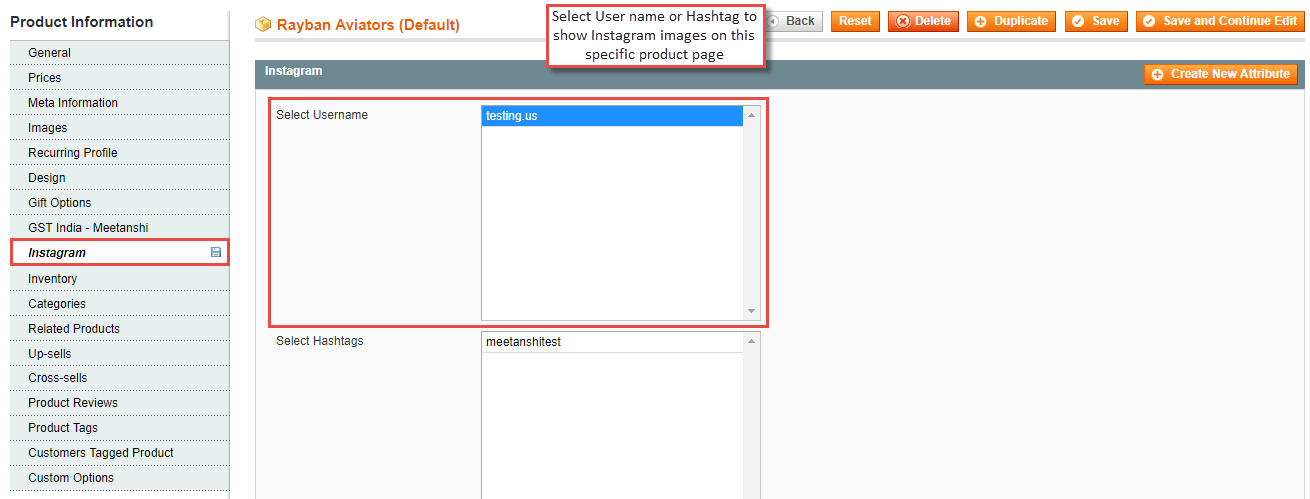Click the username list scroll down arrow
Viewport: 1310px width, 499px height.
(x=752, y=312)
